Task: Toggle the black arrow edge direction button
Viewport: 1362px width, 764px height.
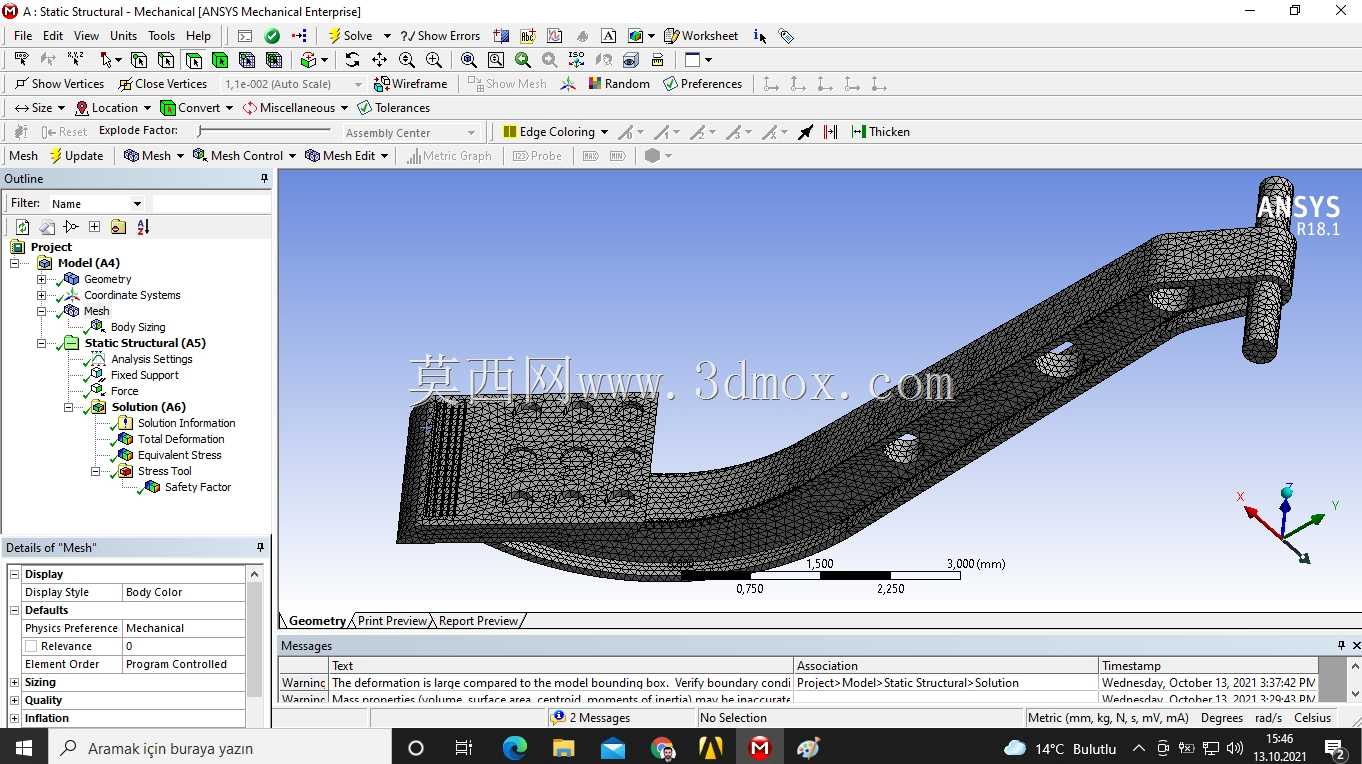Action: pyautogui.click(x=805, y=132)
